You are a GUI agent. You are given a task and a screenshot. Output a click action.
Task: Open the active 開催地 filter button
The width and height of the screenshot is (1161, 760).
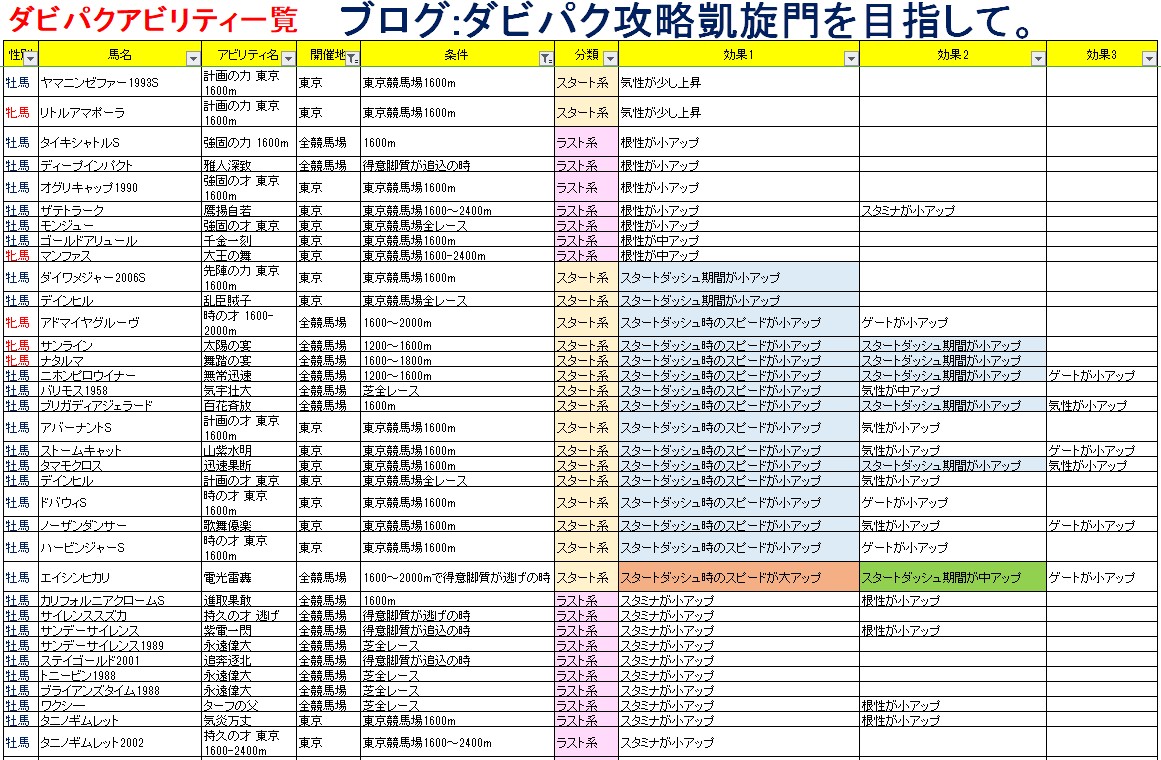(352, 58)
